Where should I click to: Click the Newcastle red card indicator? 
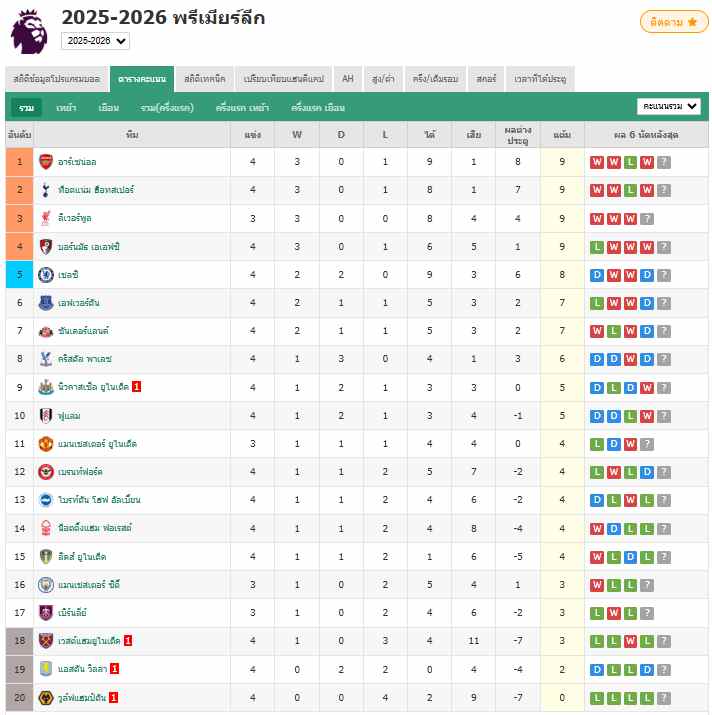(x=136, y=387)
